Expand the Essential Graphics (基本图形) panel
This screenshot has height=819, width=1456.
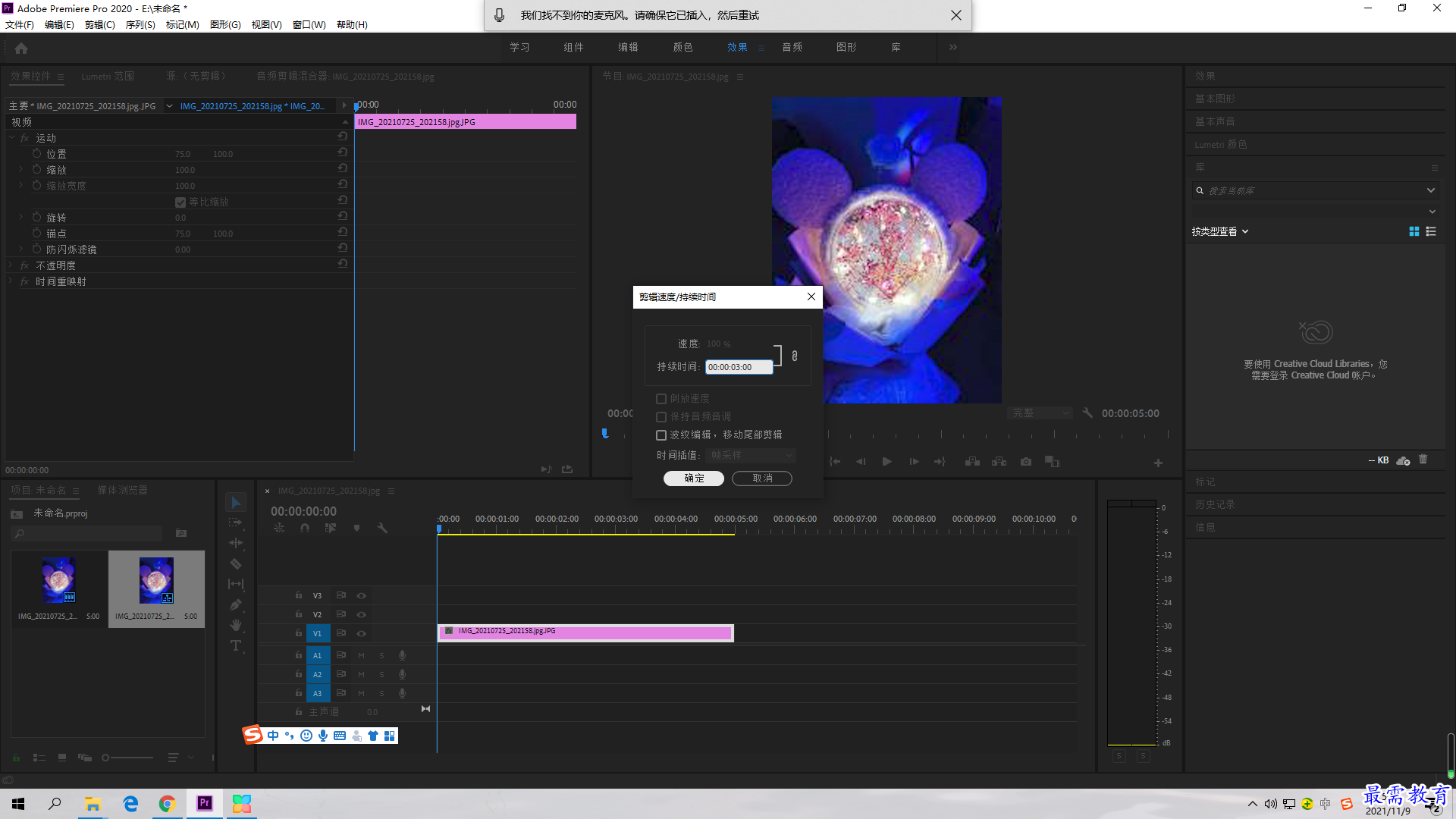click(x=1215, y=99)
